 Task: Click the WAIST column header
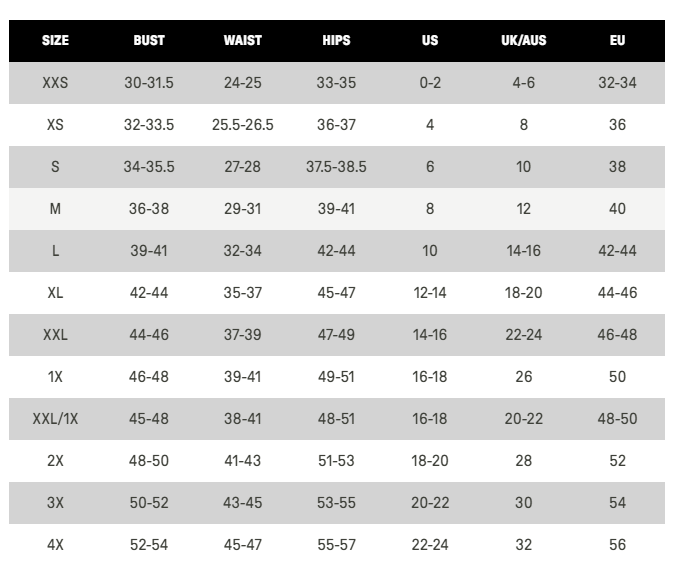[243, 41]
